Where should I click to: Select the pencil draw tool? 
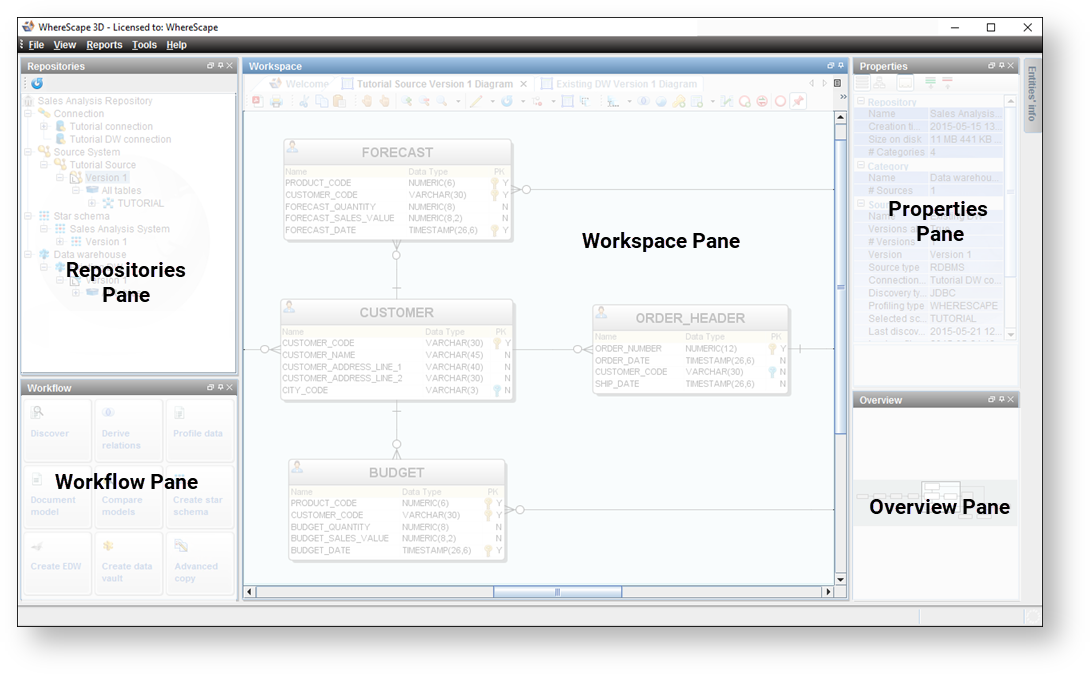[475, 102]
